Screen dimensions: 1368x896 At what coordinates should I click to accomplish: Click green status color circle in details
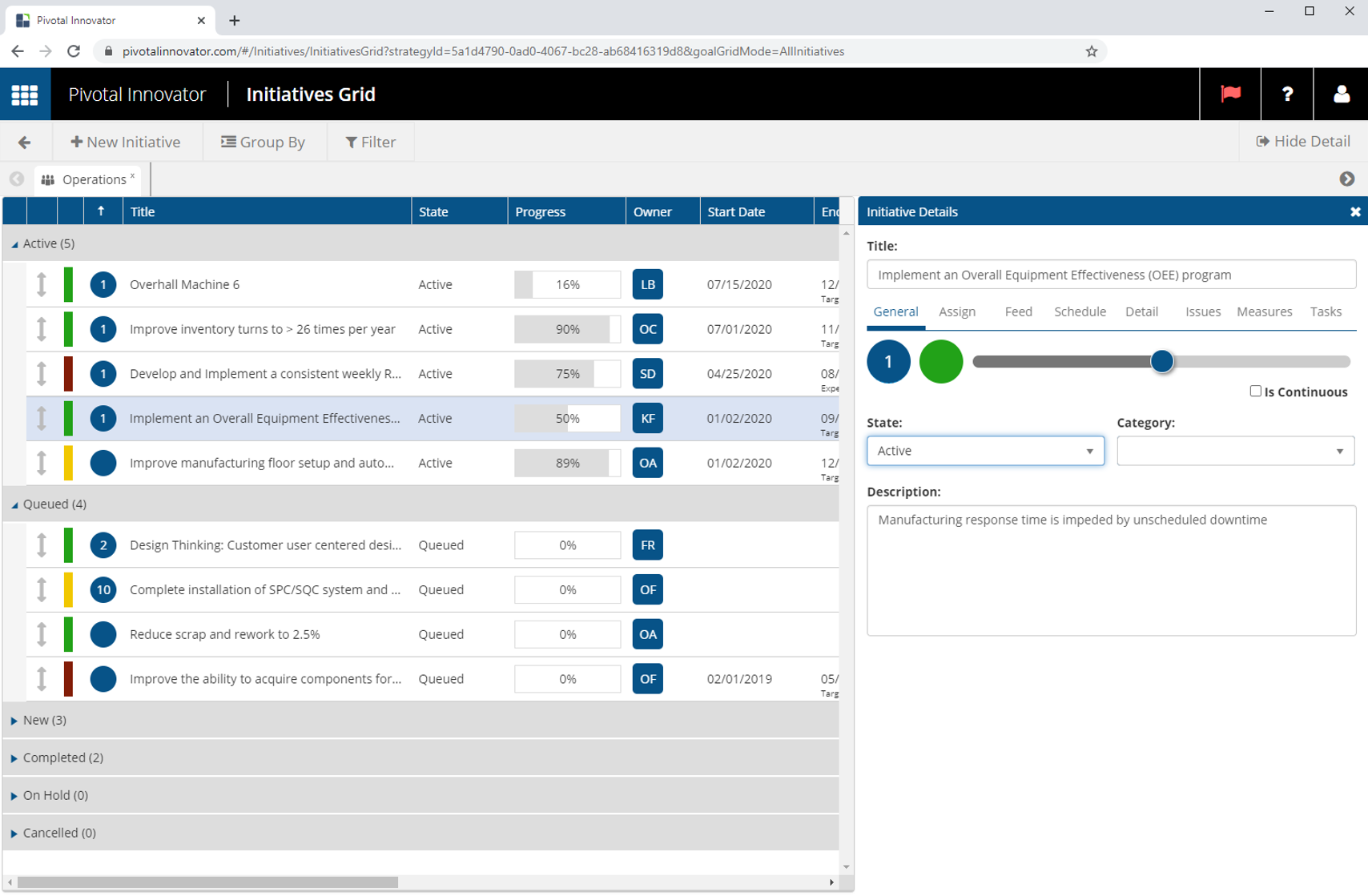click(x=940, y=362)
